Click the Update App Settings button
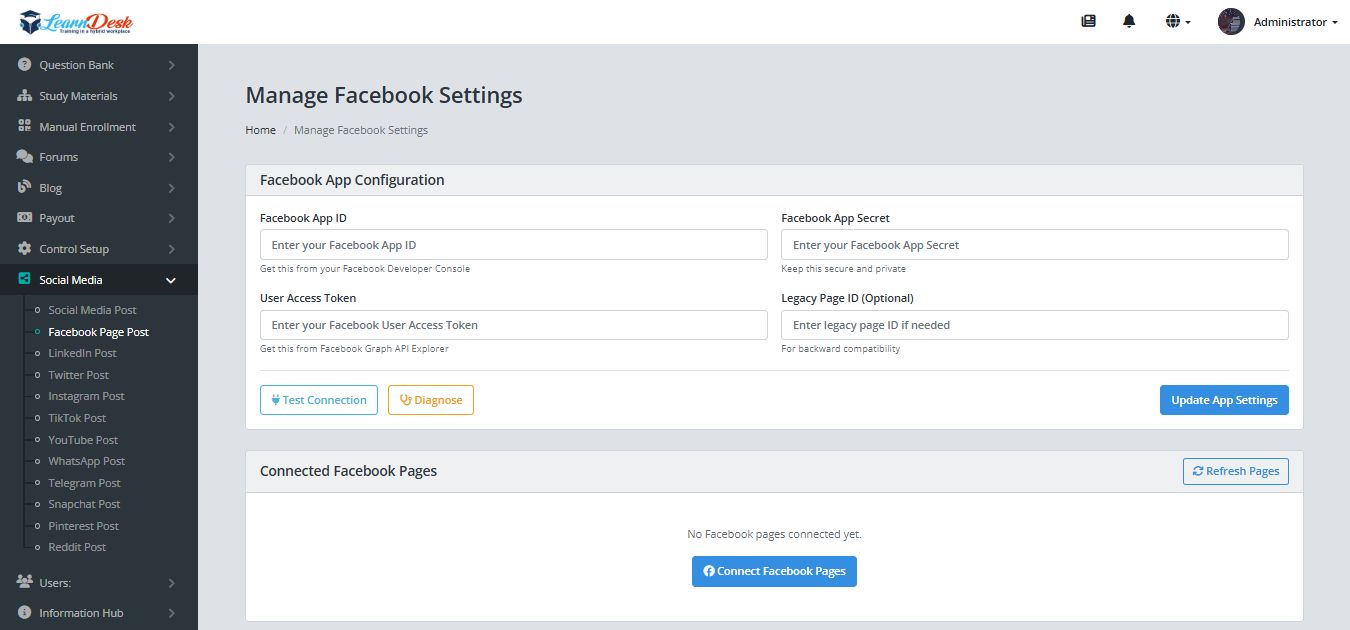This screenshot has width=1350, height=630. [x=1224, y=400]
